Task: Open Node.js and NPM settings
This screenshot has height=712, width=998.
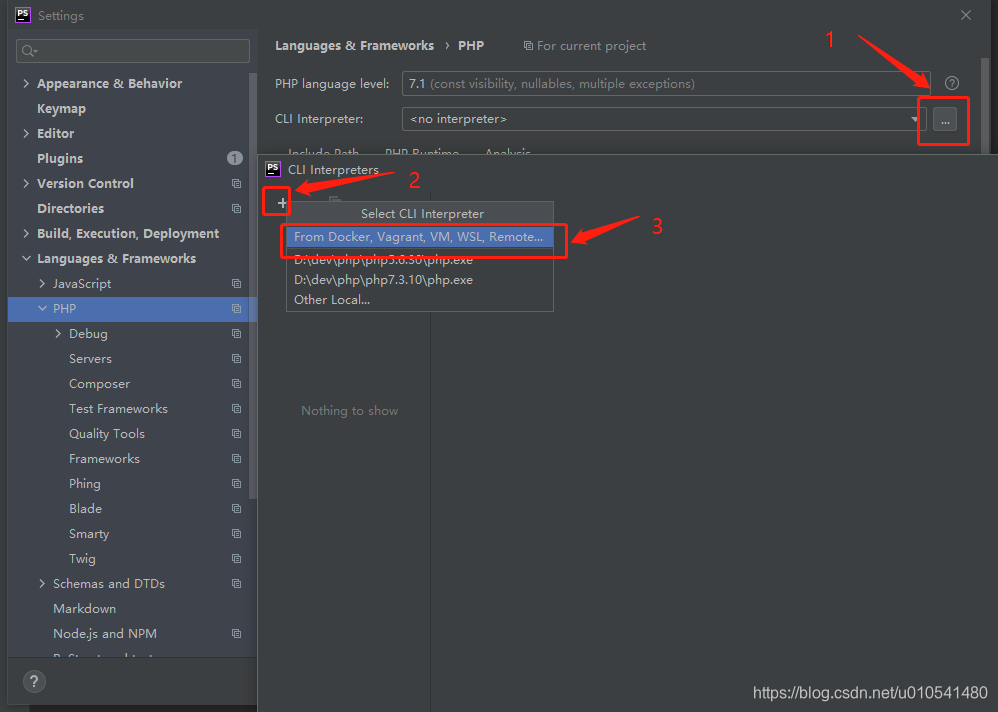Action: click(105, 634)
